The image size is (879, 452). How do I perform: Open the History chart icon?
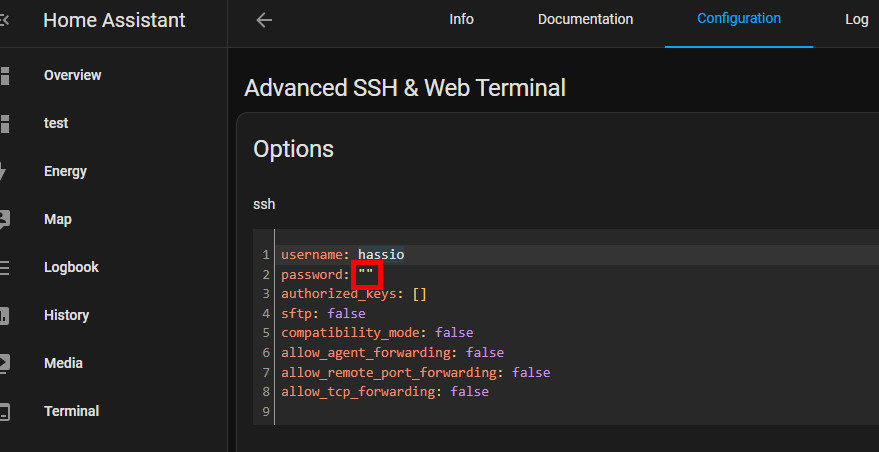4,316
